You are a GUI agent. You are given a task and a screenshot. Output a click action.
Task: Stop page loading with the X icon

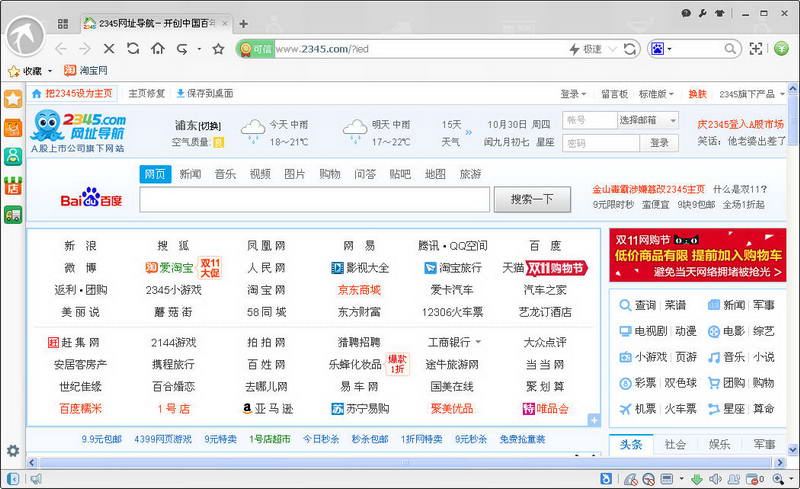(x=109, y=49)
